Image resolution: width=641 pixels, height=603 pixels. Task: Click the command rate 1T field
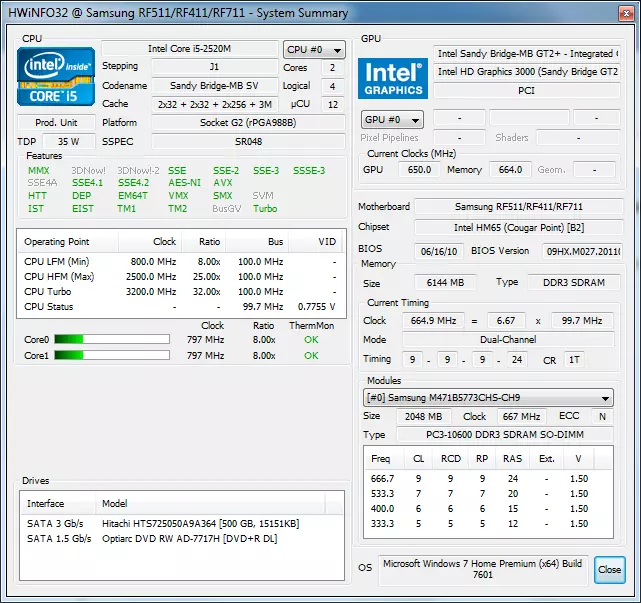pos(574,360)
